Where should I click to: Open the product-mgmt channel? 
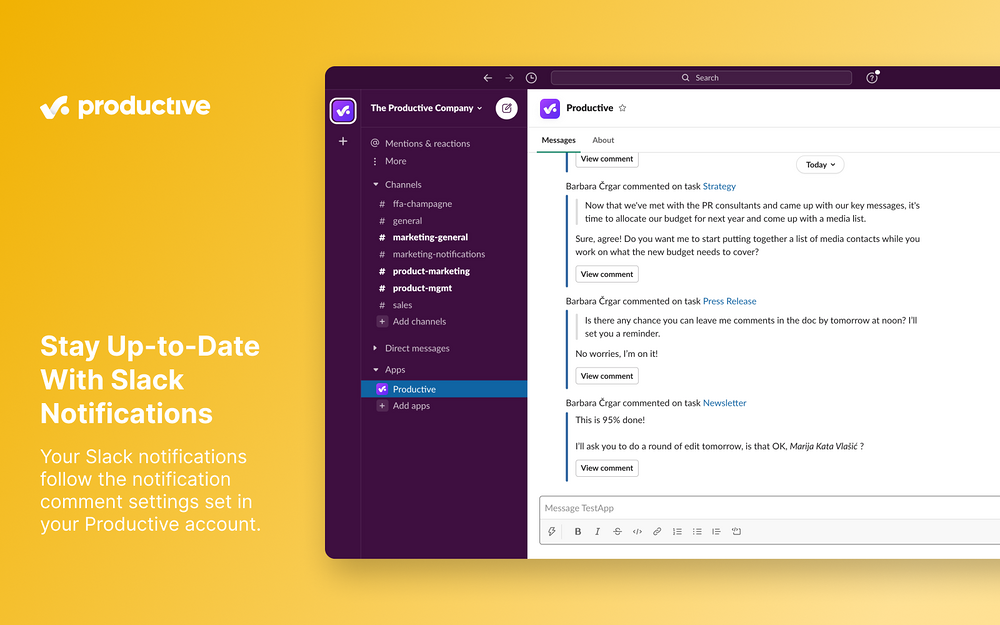[x=422, y=288]
